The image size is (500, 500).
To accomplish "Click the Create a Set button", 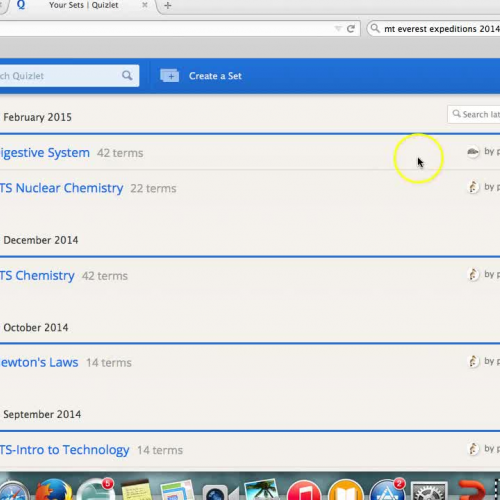I will (201, 76).
